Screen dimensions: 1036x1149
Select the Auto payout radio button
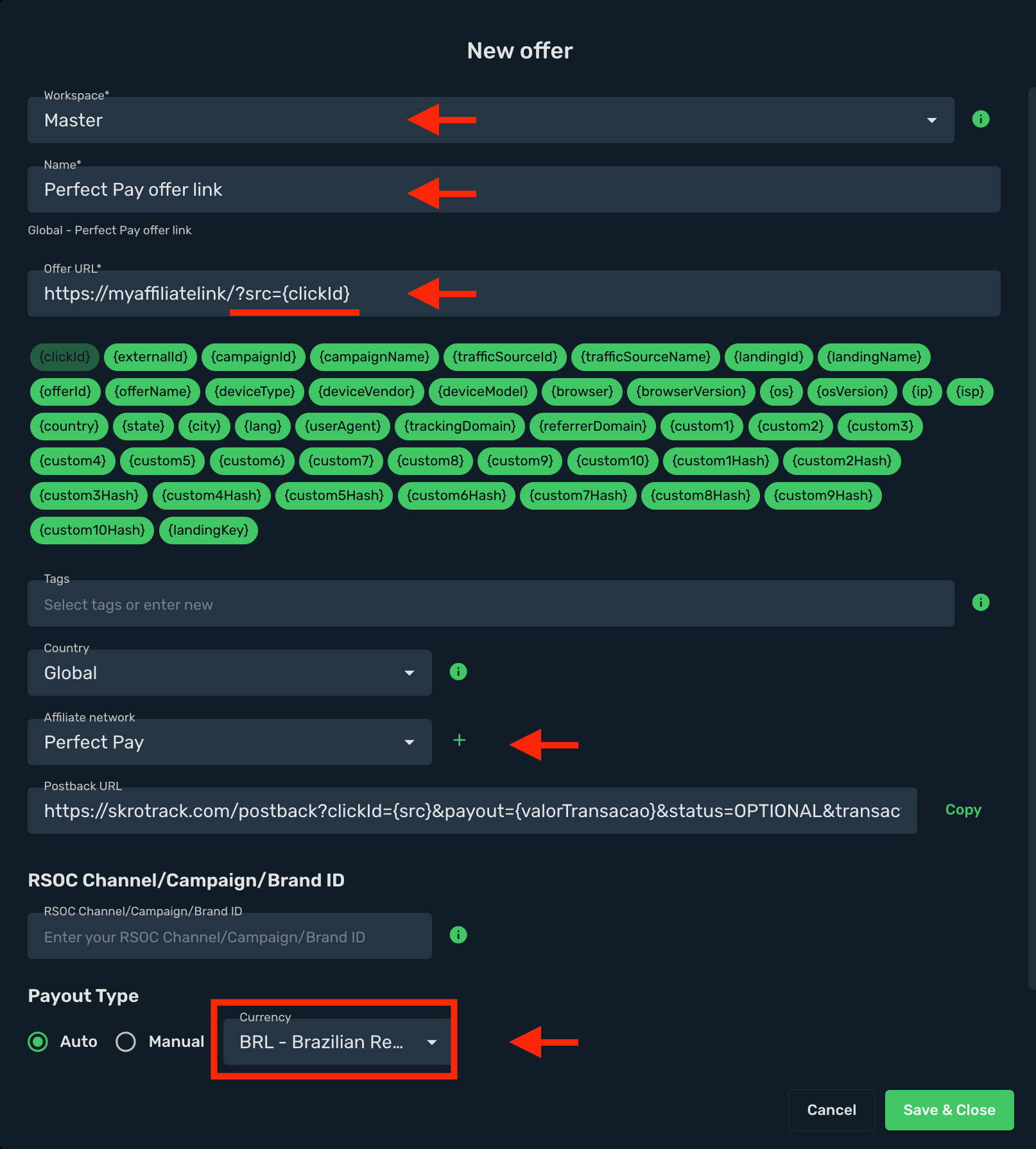(38, 1041)
